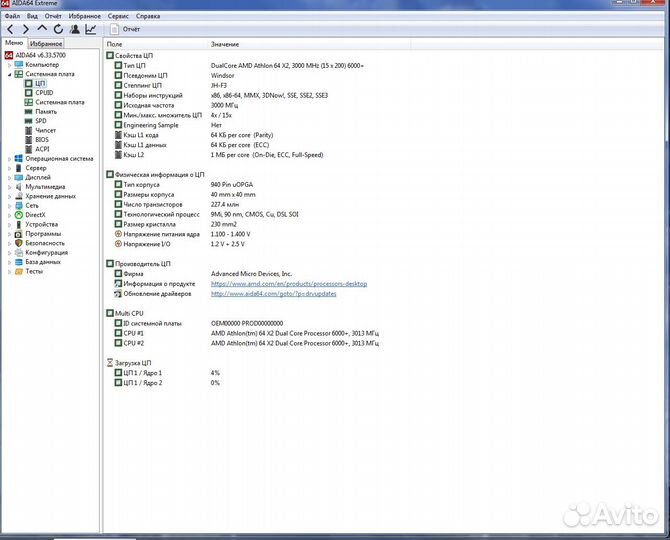
Task: Switch to the Избранное tab
Action: [x=46, y=44]
